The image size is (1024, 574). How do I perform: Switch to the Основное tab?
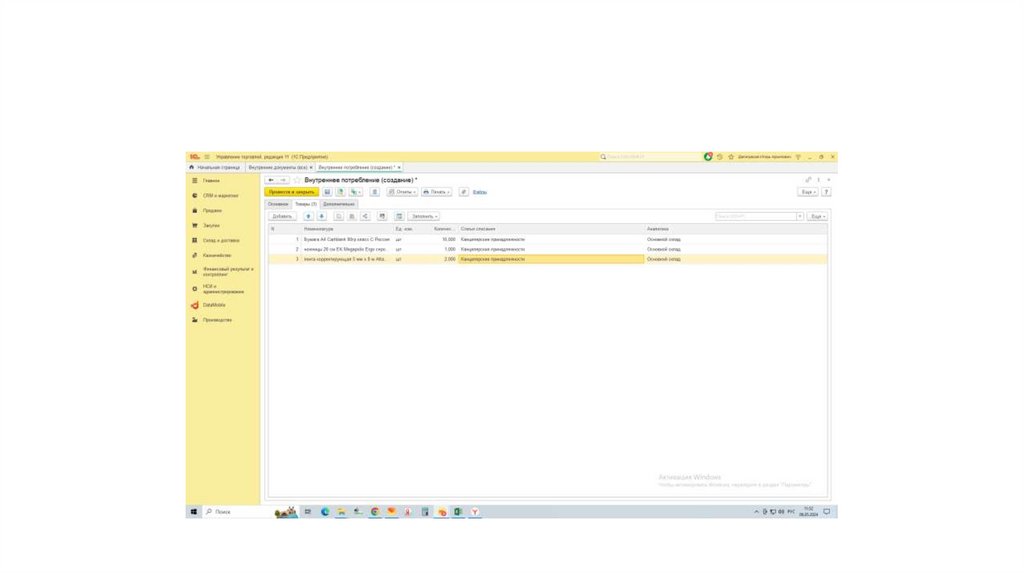coord(278,204)
